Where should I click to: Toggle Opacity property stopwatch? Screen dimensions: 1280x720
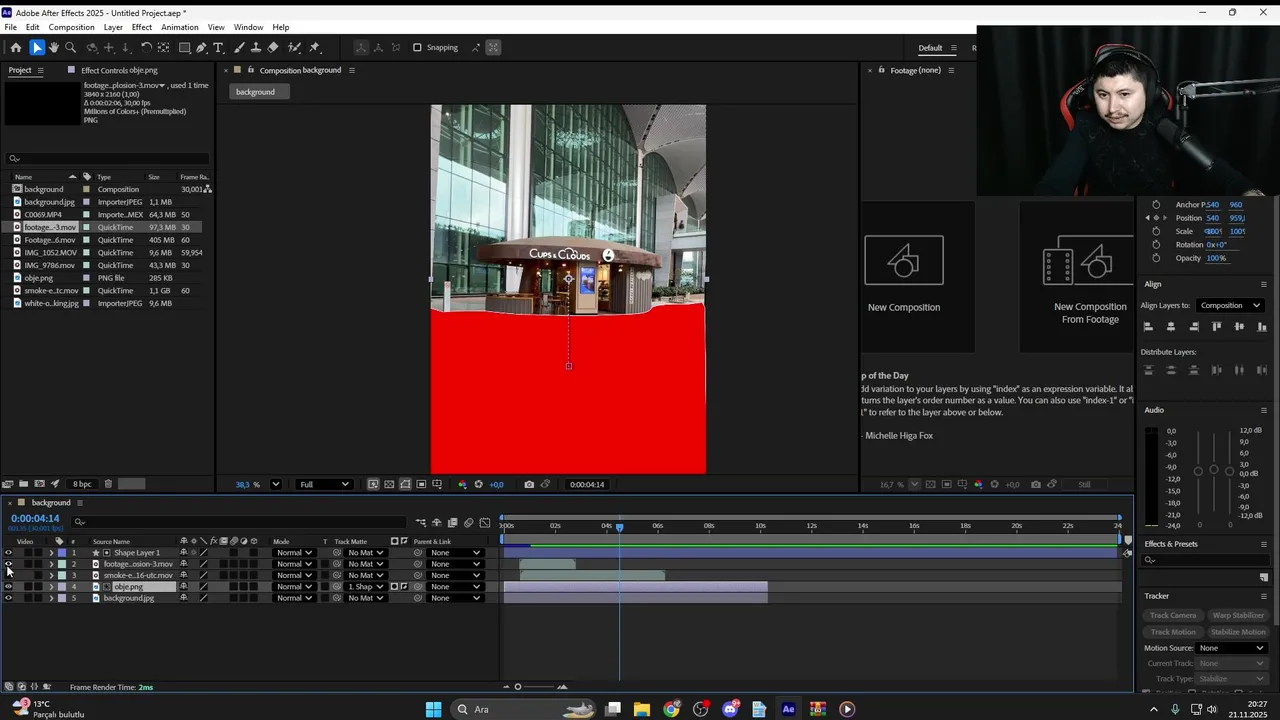1157,258
